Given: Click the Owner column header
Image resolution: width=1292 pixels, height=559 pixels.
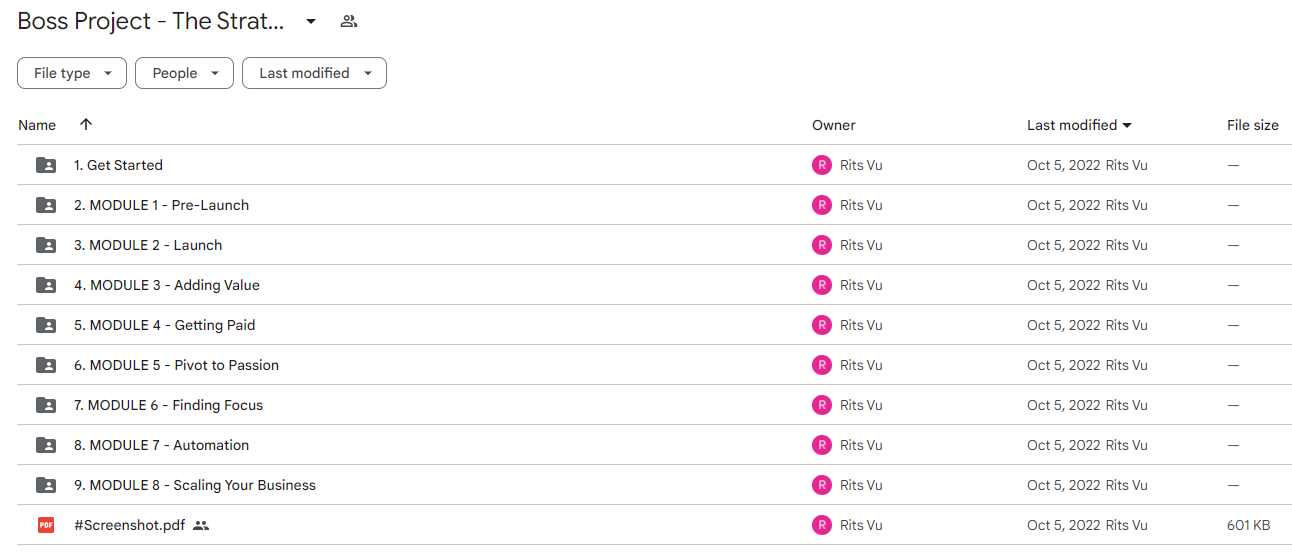Looking at the screenshot, I should point(834,125).
